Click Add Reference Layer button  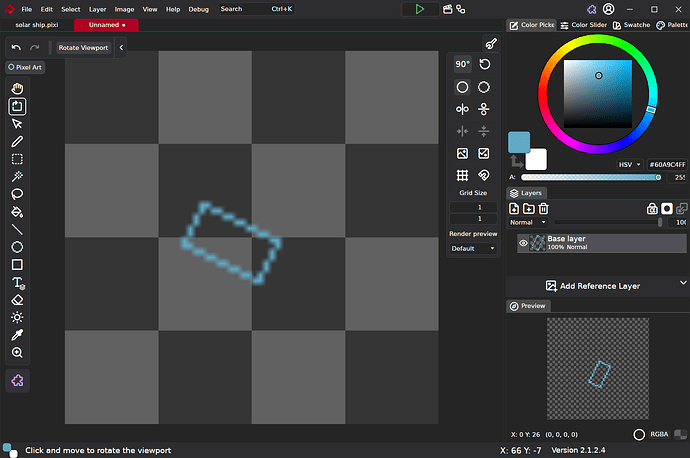click(593, 286)
